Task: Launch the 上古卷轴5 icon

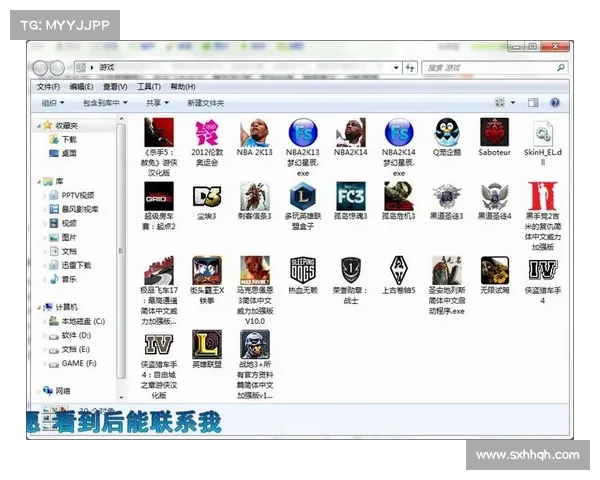Action: pos(399,270)
